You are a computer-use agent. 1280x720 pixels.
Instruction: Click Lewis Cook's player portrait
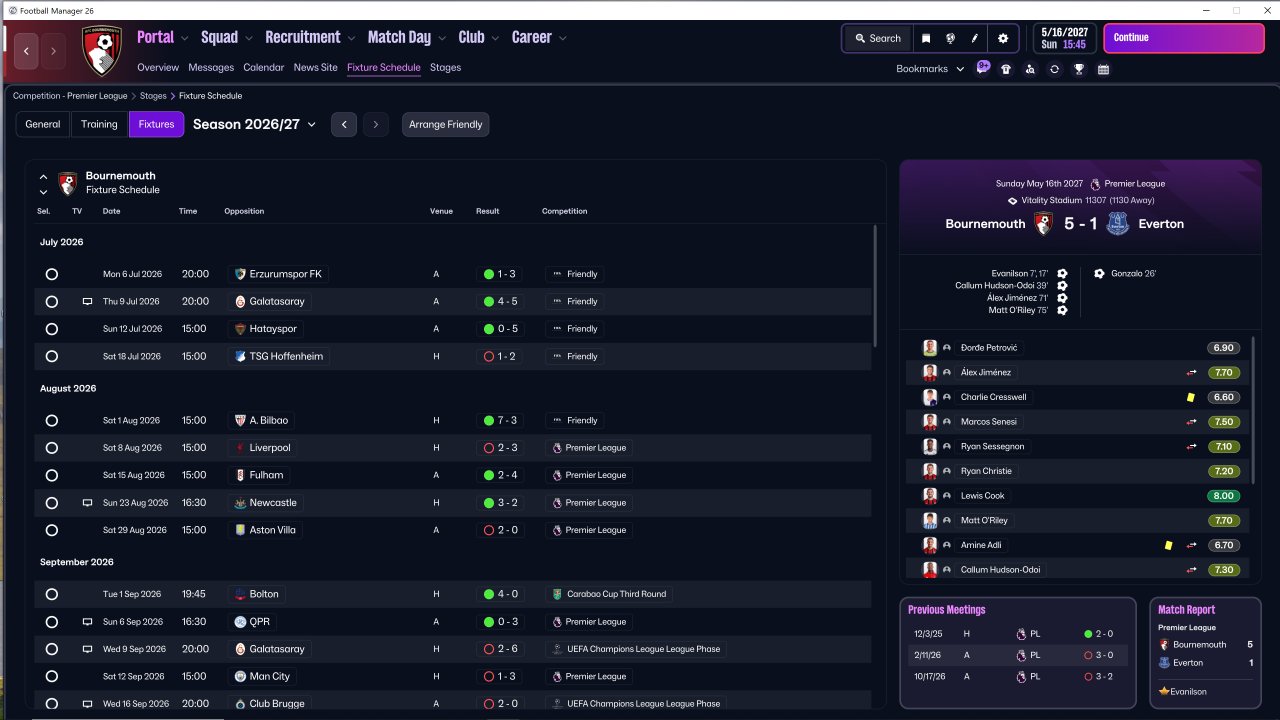(x=930, y=496)
